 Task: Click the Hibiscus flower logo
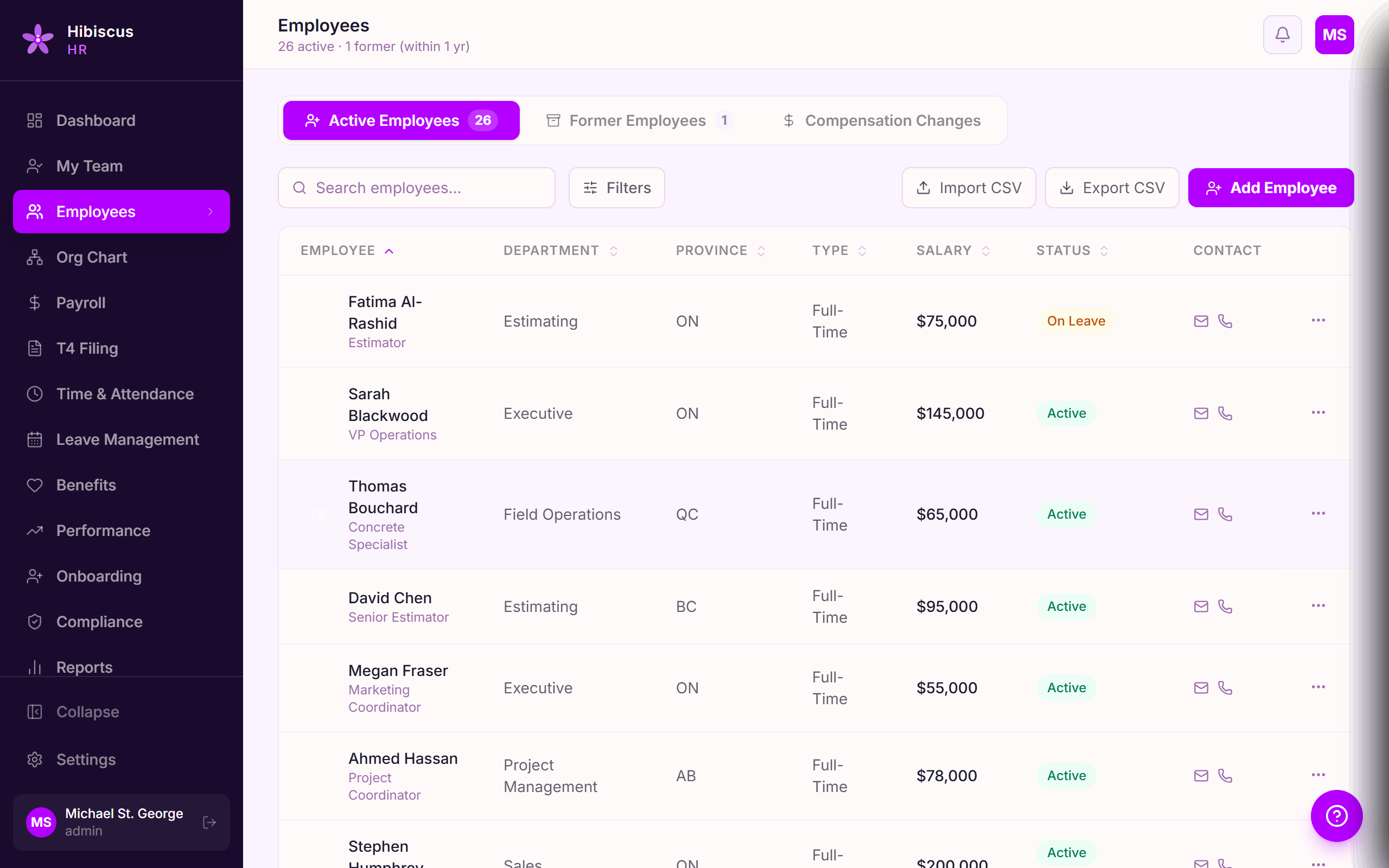point(38,39)
